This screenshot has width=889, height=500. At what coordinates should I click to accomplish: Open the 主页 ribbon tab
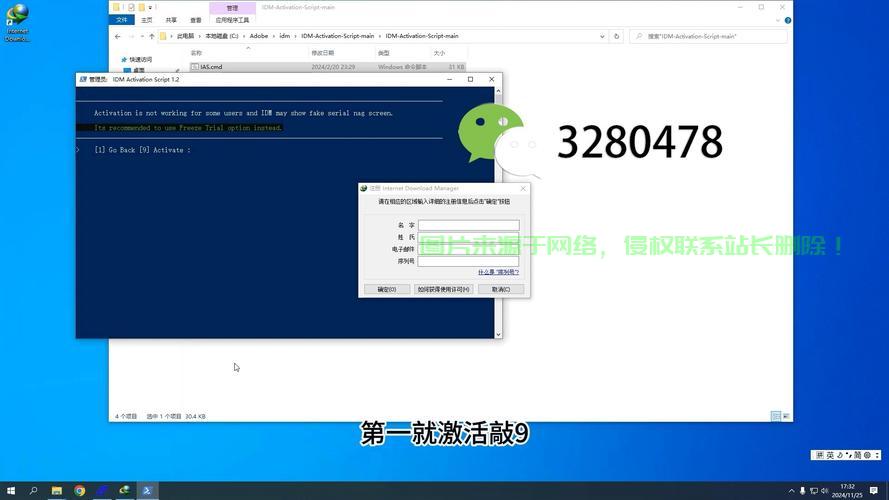pos(147,20)
